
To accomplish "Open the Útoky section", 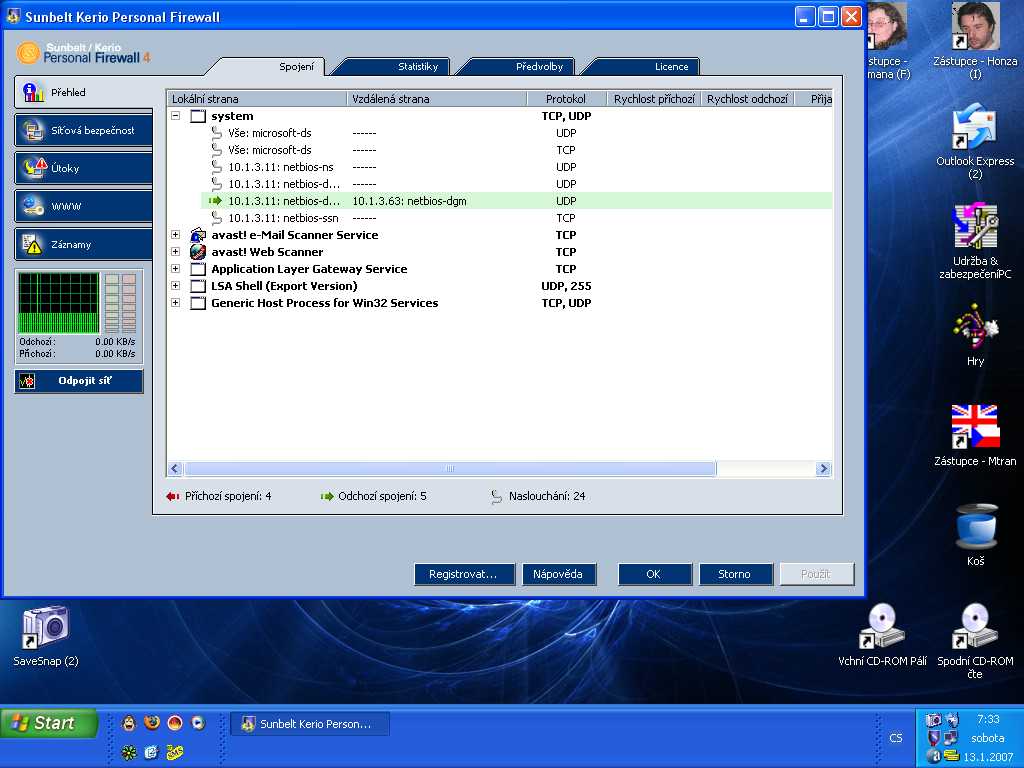I will click(83, 168).
